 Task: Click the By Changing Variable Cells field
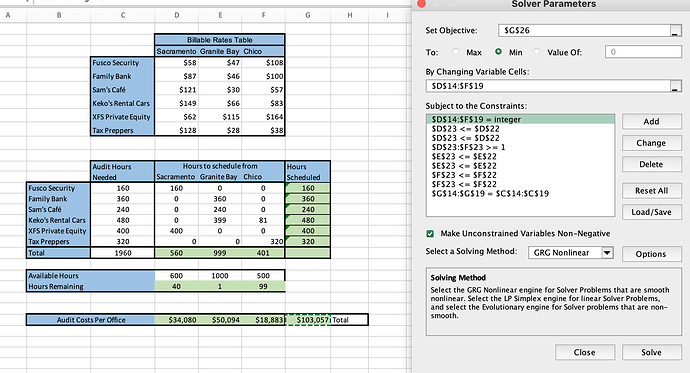pos(548,86)
